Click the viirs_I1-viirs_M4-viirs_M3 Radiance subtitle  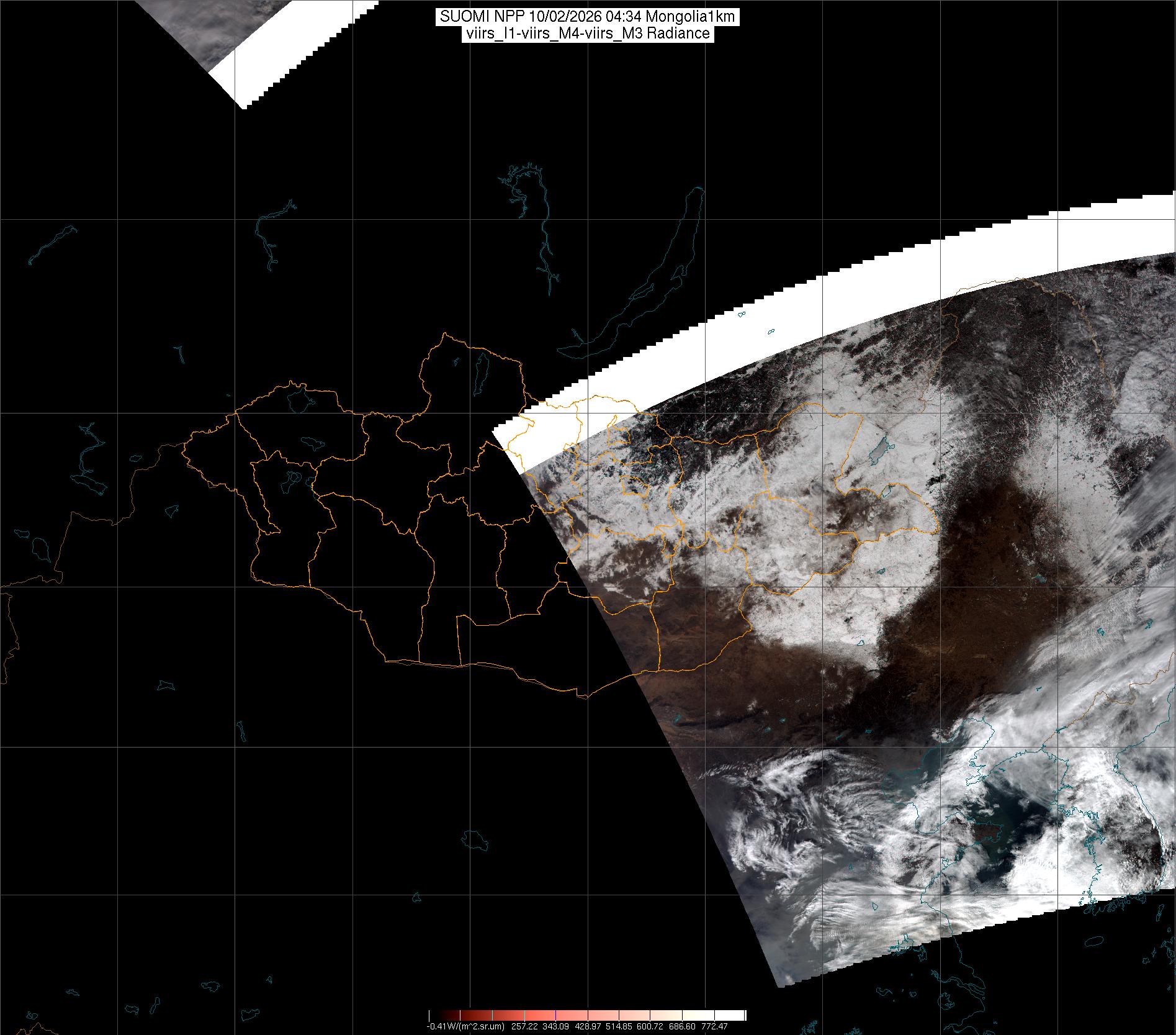click(x=587, y=34)
